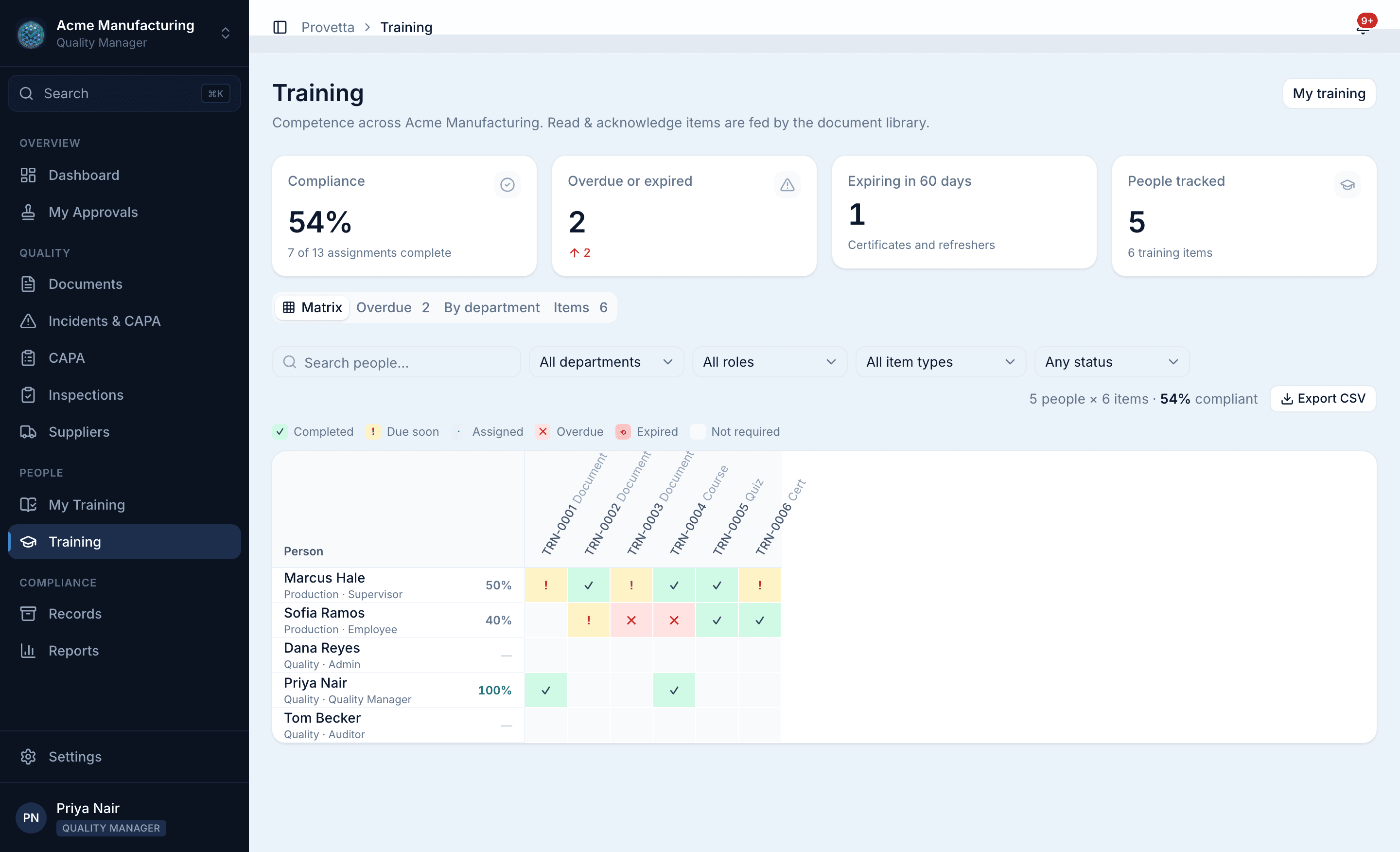Click the My Training book icon
Viewport: 1400px width, 852px height.
[x=28, y=505]
